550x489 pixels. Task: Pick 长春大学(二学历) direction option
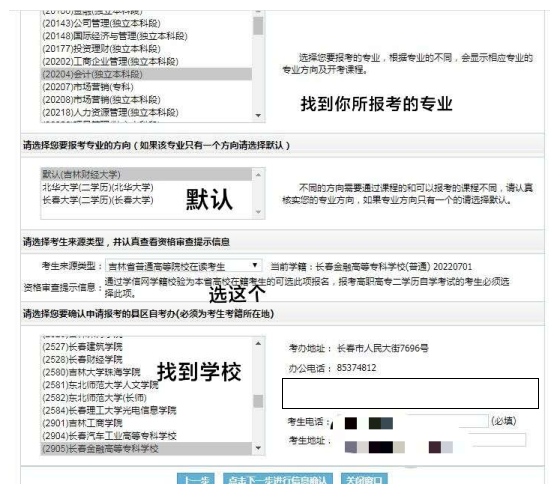(147, 200)
